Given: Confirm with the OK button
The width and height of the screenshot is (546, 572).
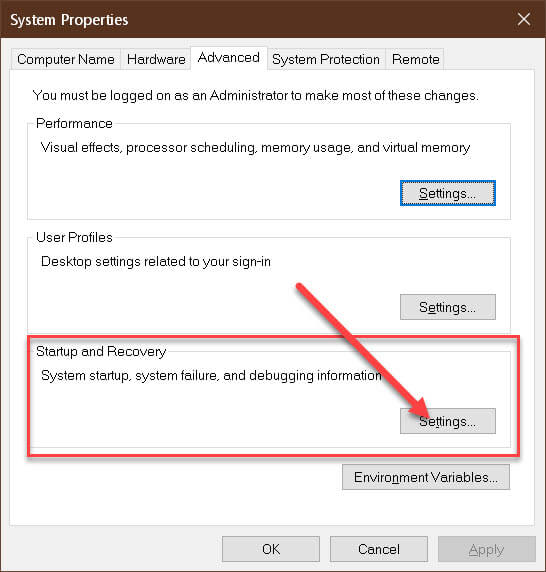Looking at the screenshot, I should point(271,549).
